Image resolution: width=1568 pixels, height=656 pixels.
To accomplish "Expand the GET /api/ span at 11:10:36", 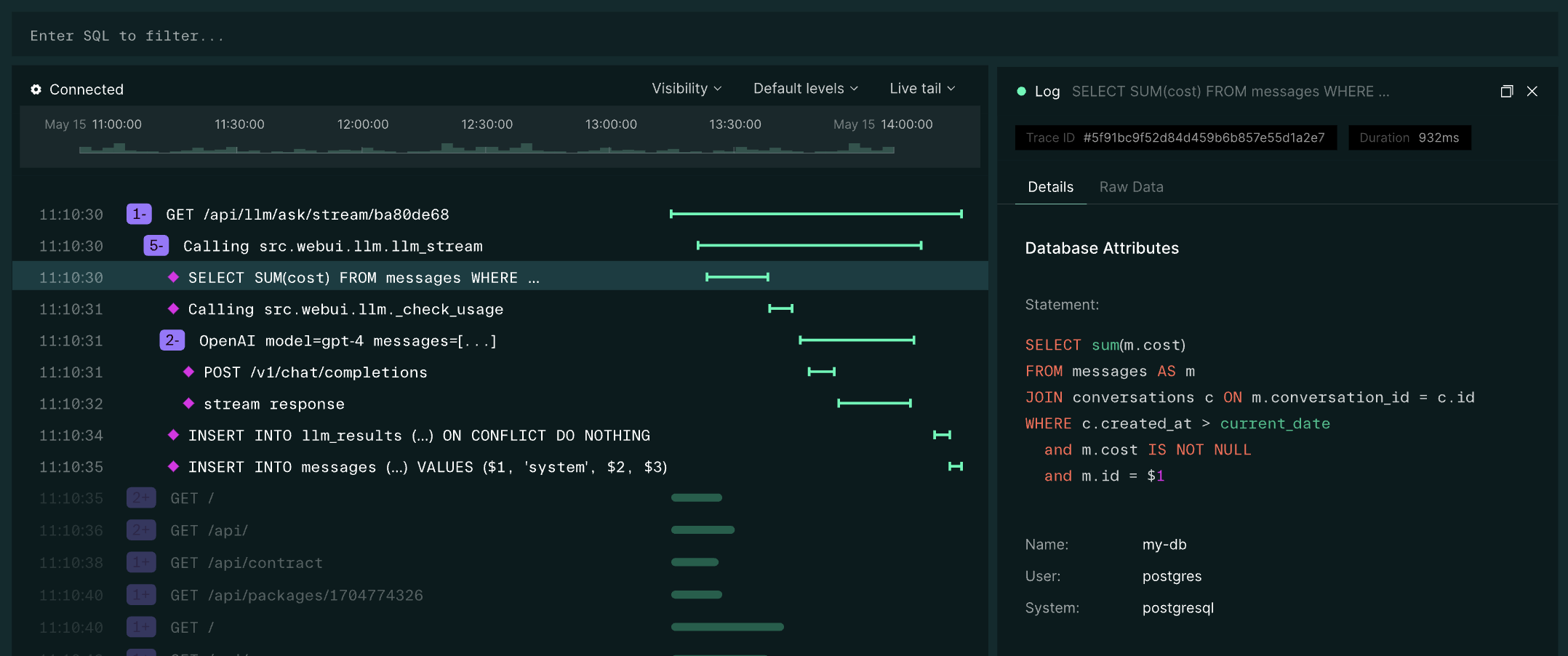I will coord(141,530).
